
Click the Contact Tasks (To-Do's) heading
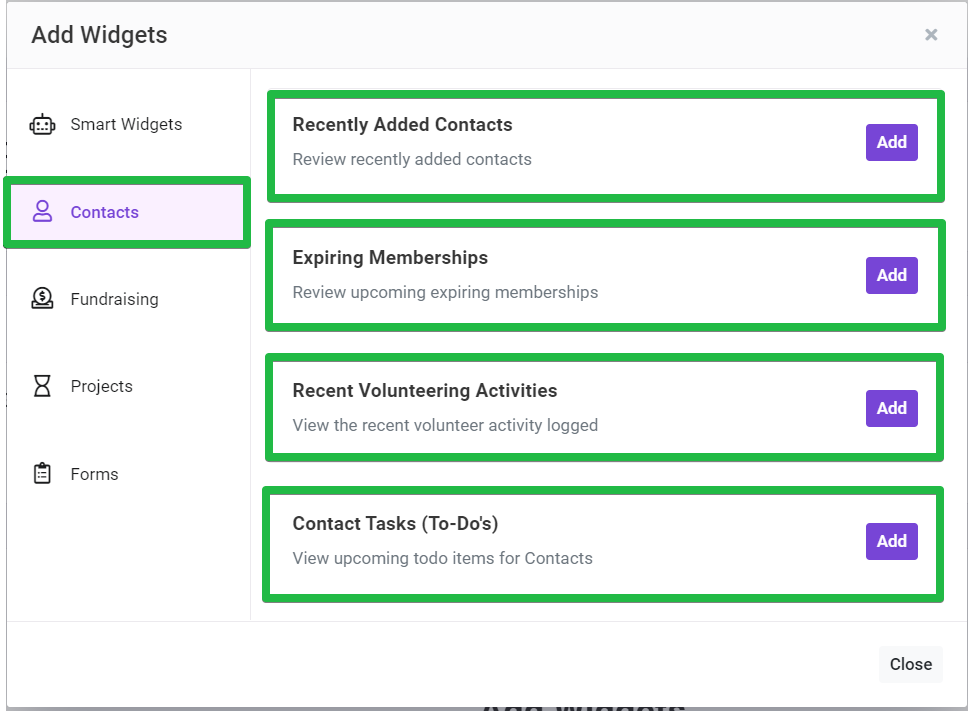395,523
